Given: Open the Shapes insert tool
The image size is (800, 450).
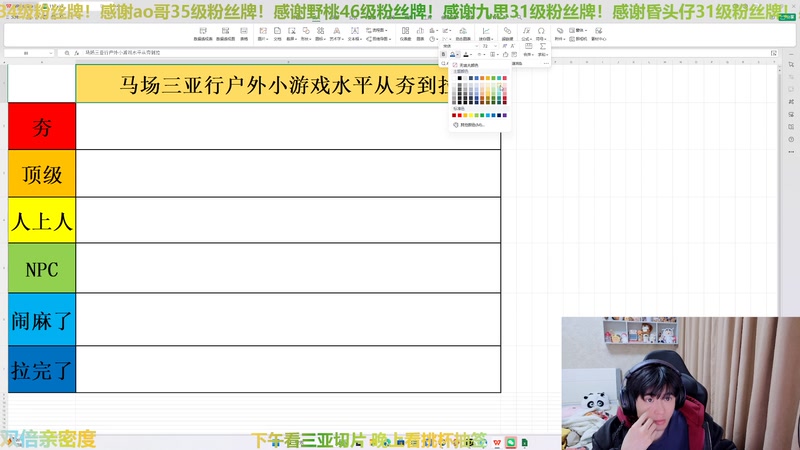Looking at the screenshot, I should point(306,34).
